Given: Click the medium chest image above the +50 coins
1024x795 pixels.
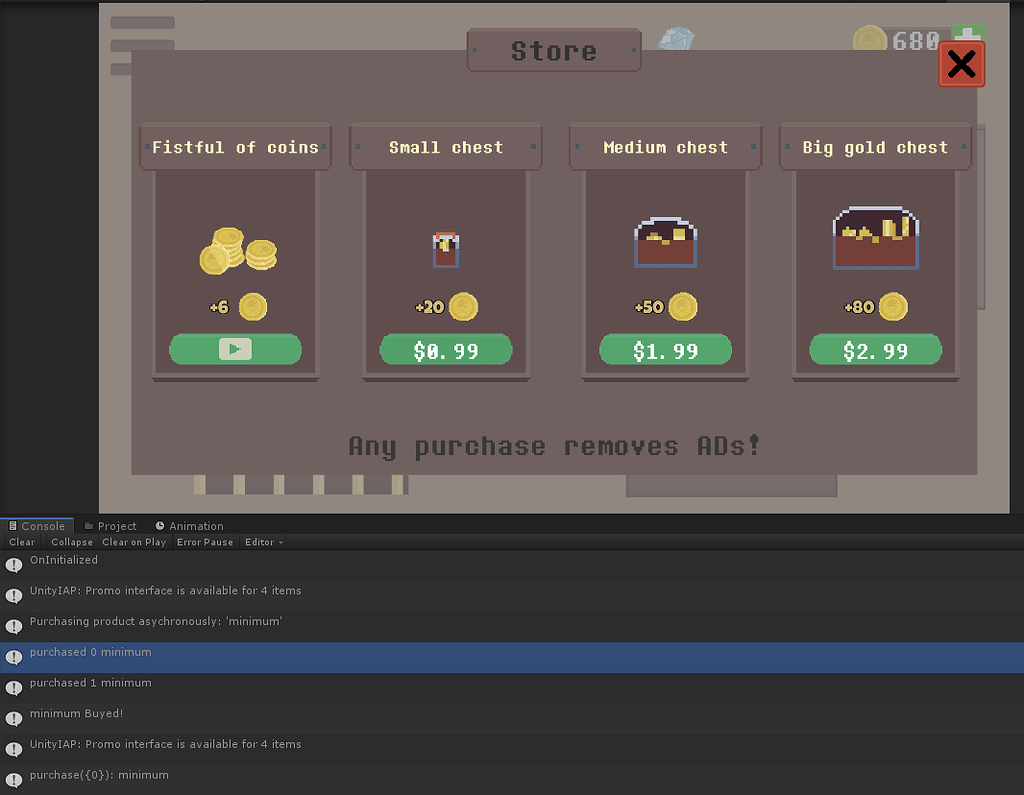Looking at the screenshot, I should coord(665,240).
